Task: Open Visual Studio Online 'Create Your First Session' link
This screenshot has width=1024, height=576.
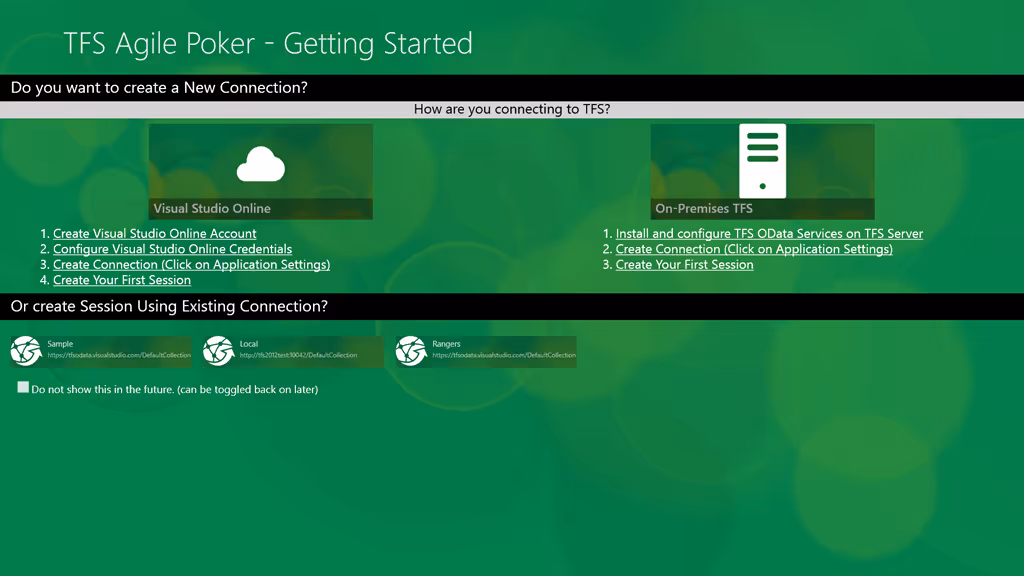Action: 122,280
